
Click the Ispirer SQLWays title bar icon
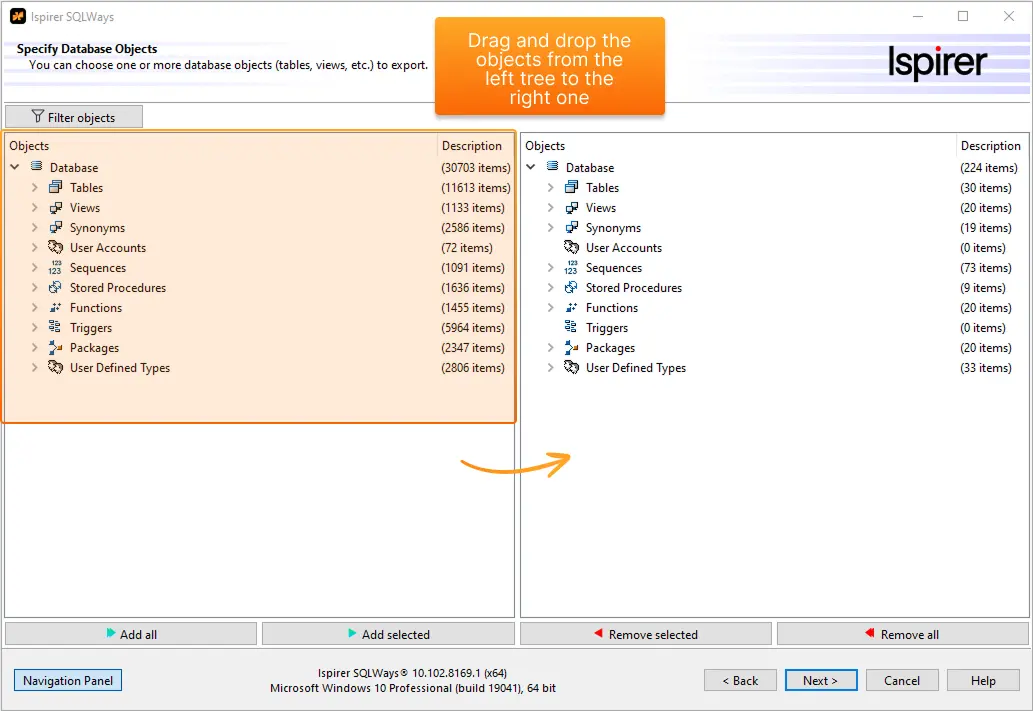click(x=18, y=16)
